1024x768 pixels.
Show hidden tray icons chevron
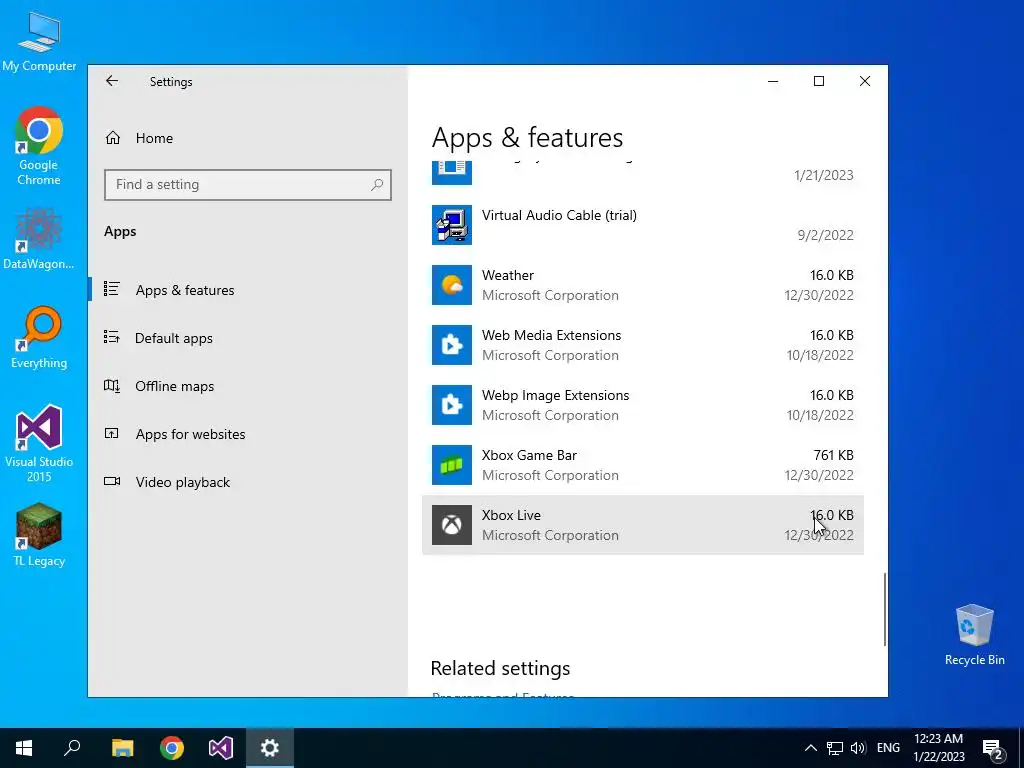(x=810, y=748)
